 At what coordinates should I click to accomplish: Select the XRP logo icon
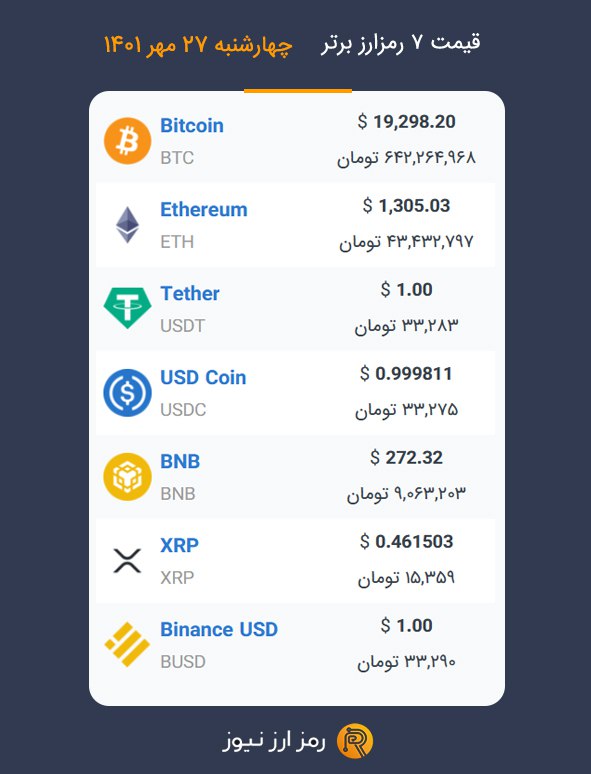tap(127, 561)
